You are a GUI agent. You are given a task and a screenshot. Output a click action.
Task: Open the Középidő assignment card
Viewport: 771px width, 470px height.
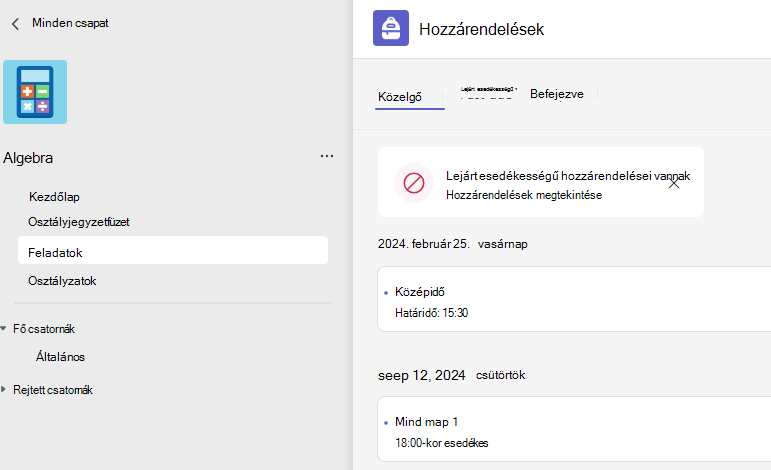[x=574, y=299]
